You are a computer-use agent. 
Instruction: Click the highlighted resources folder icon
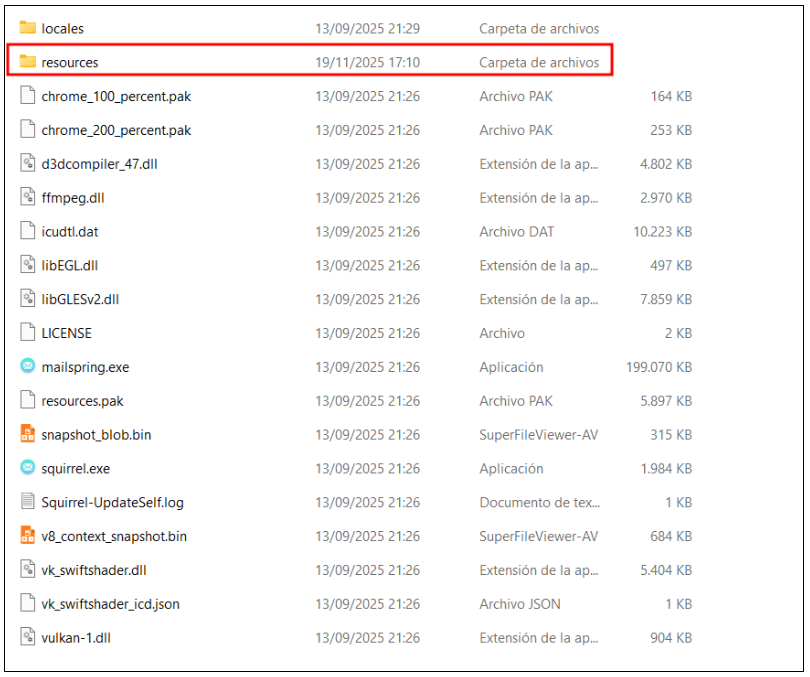point(28,62)
